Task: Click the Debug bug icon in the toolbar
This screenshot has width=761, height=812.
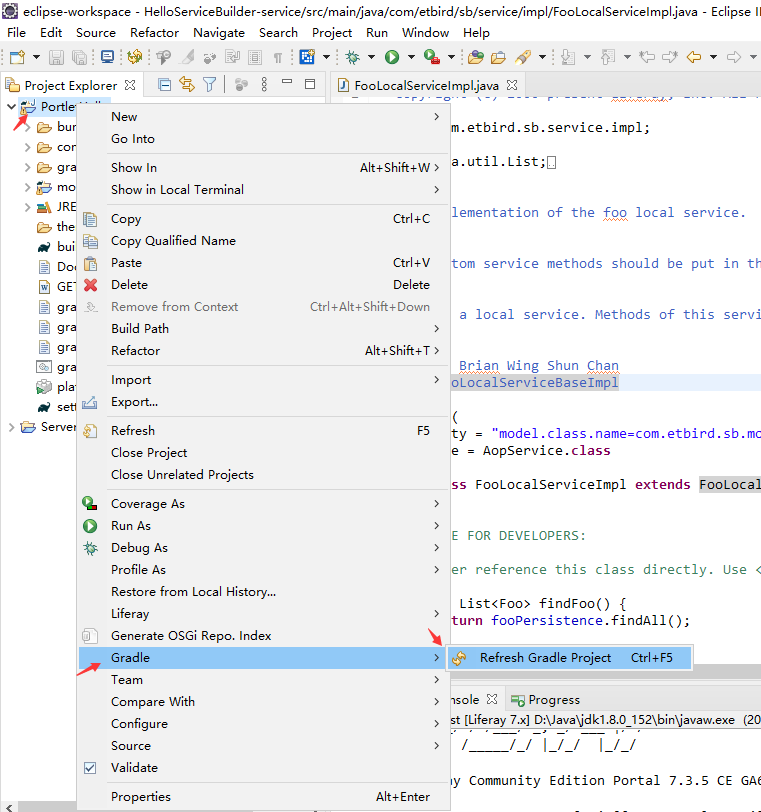Action: (x=353, y=58)
